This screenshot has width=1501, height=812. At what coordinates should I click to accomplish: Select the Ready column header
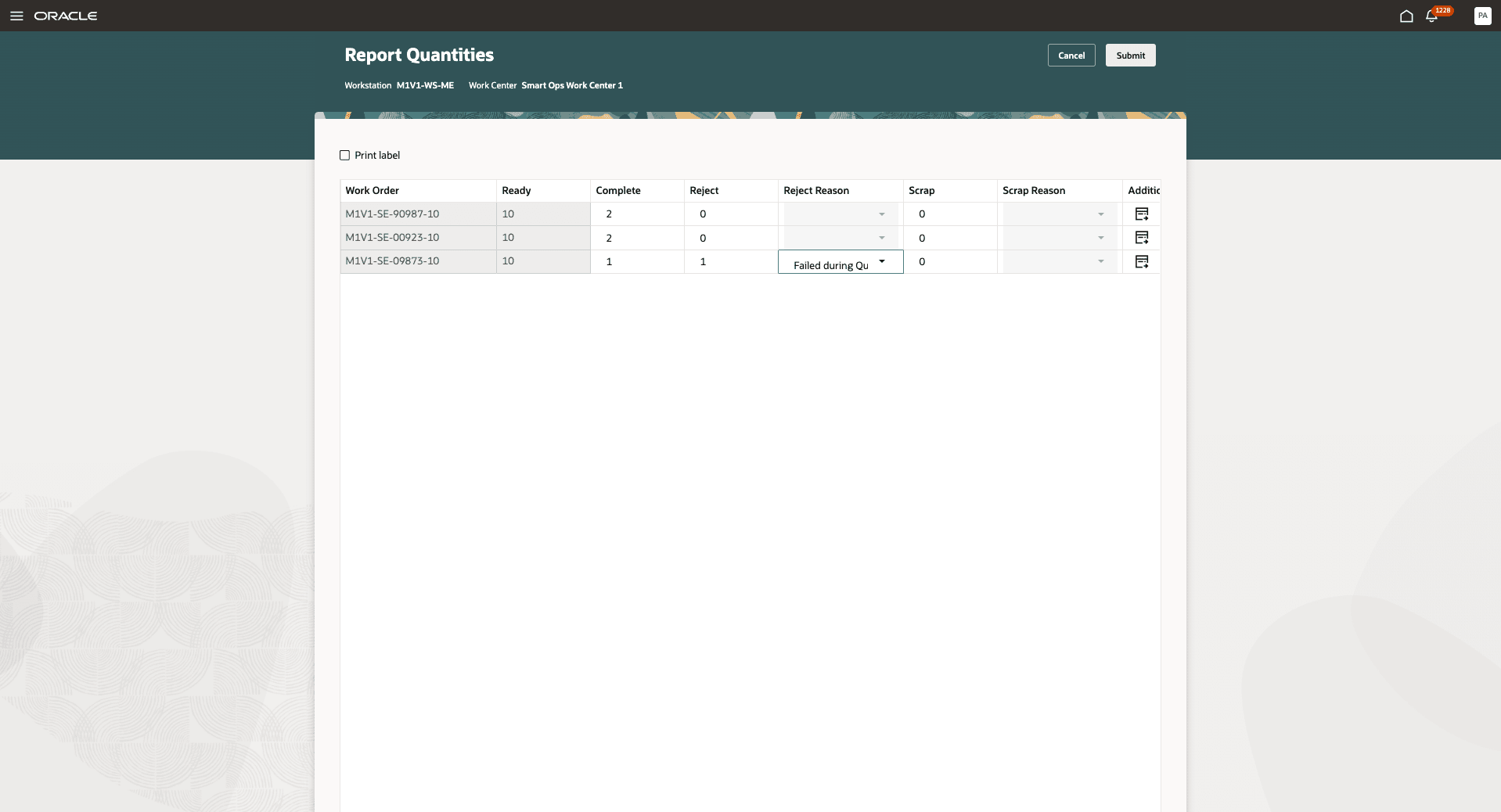pyautogui.click(x=543, y=190)
